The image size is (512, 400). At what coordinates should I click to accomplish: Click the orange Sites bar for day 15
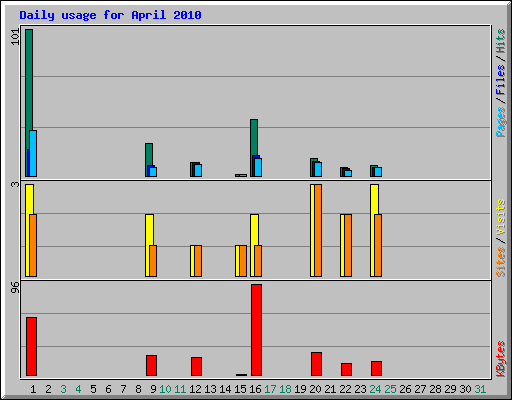coord(243,261)
